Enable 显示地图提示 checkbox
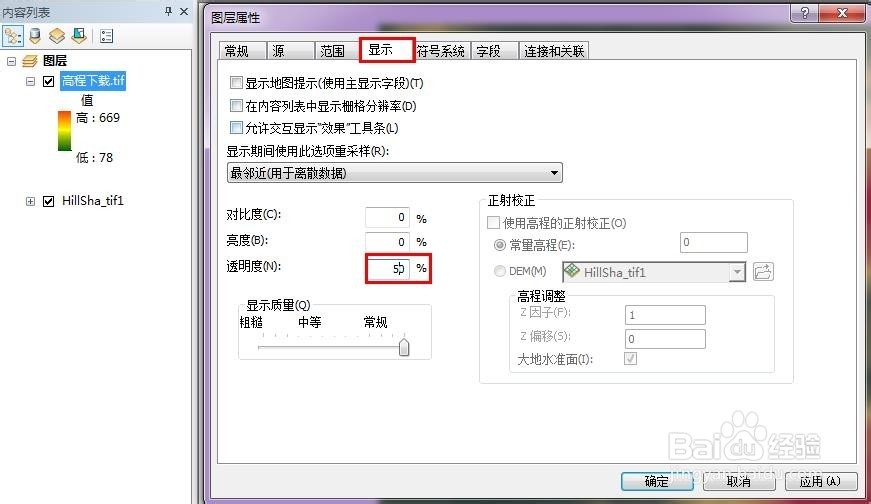 coord(236,83)
